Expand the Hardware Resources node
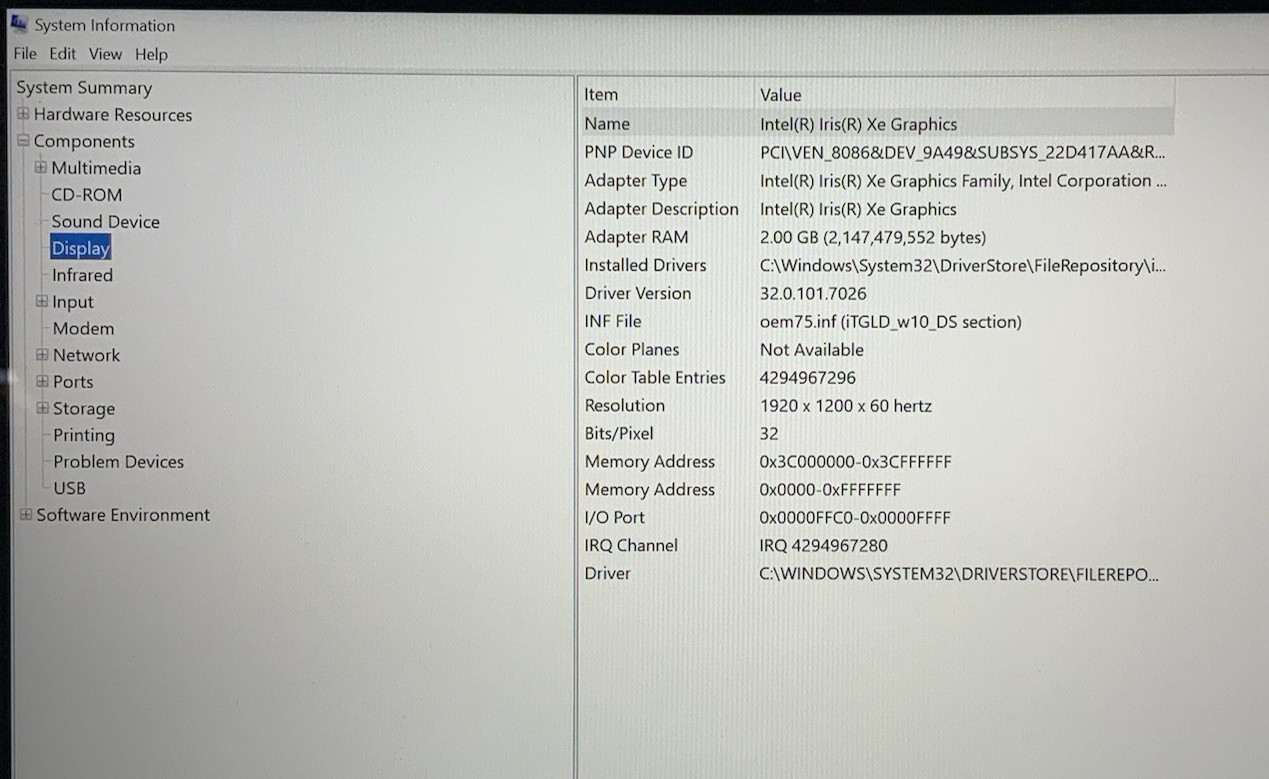The width and height of the screenshot is (1269, 779). 23,114
